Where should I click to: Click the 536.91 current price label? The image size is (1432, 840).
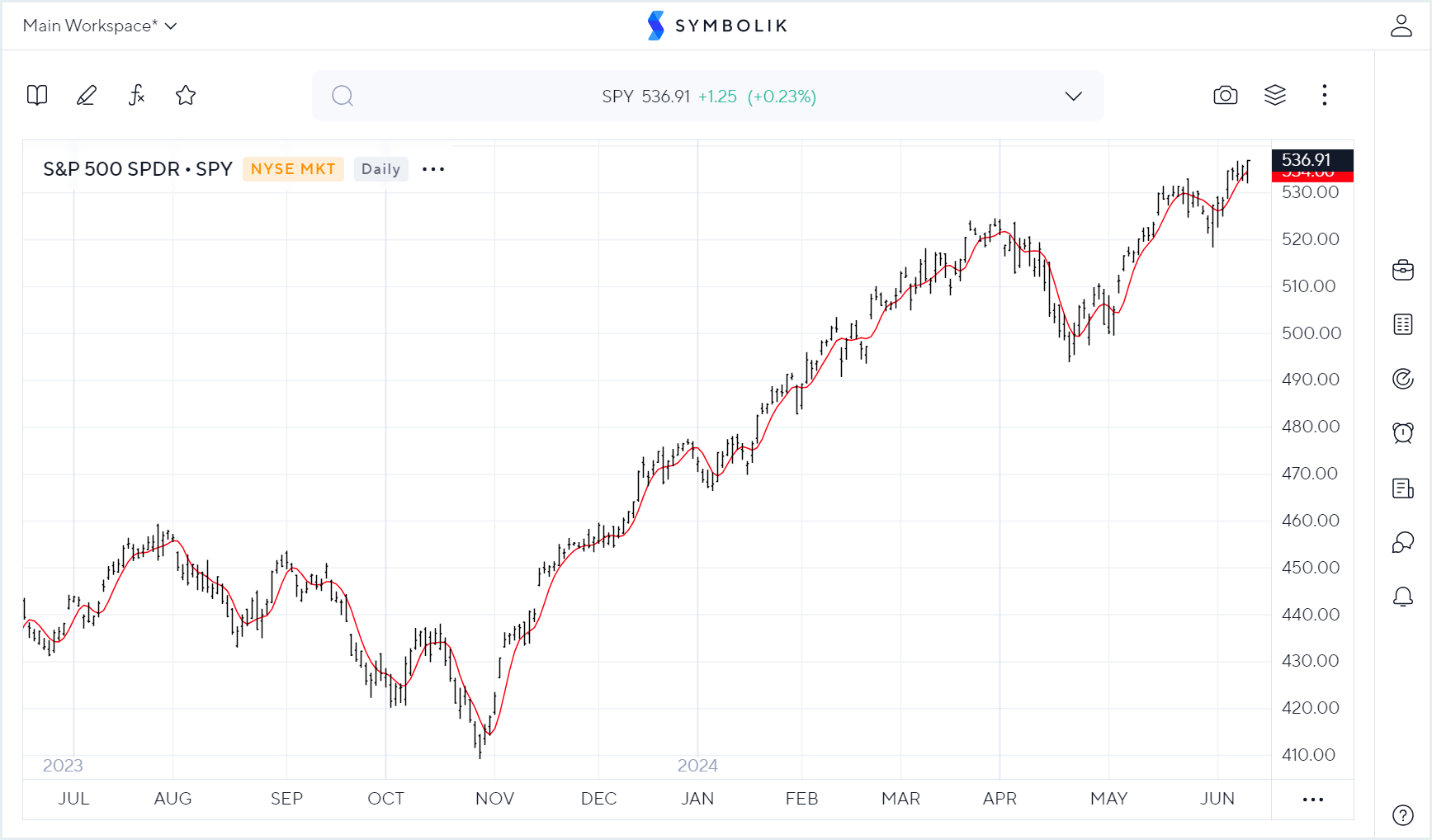(x=1312, y=160)
